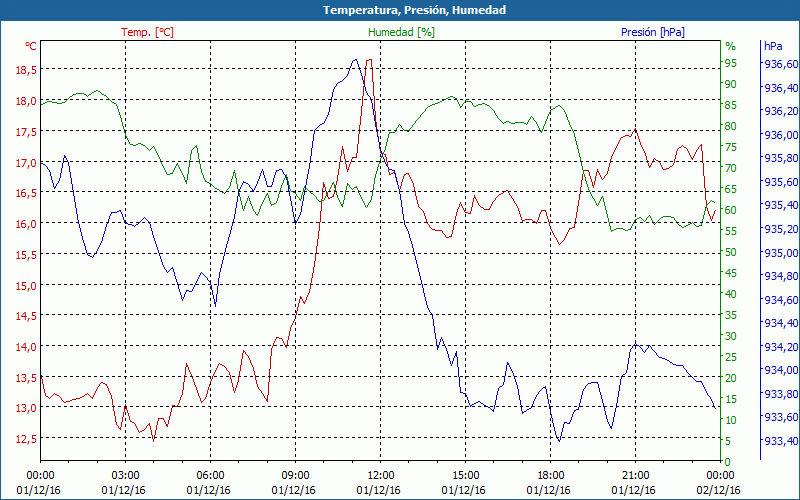The width and height of the screenshot is (800, 500).
Task: Click the 16,0 temperature axis value
Action: pos(27,224)
